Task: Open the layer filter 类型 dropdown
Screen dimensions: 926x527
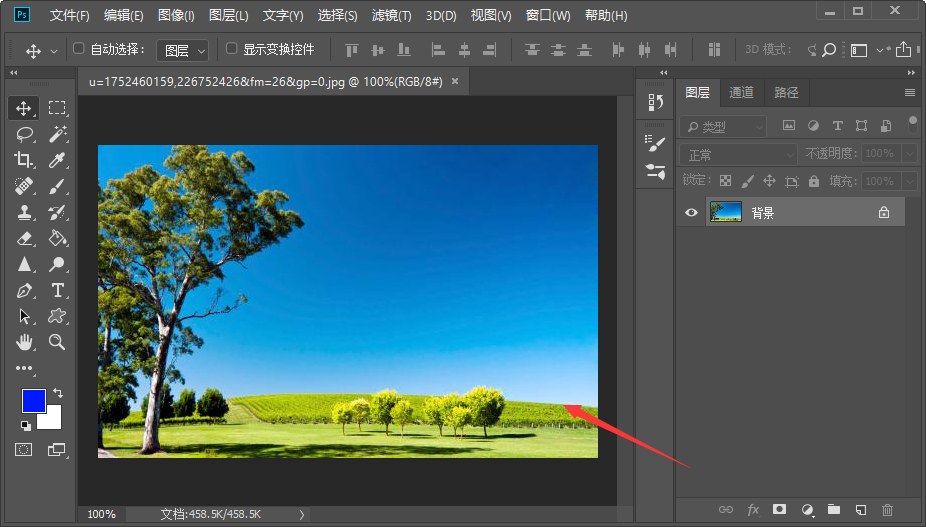Action: 723,126
